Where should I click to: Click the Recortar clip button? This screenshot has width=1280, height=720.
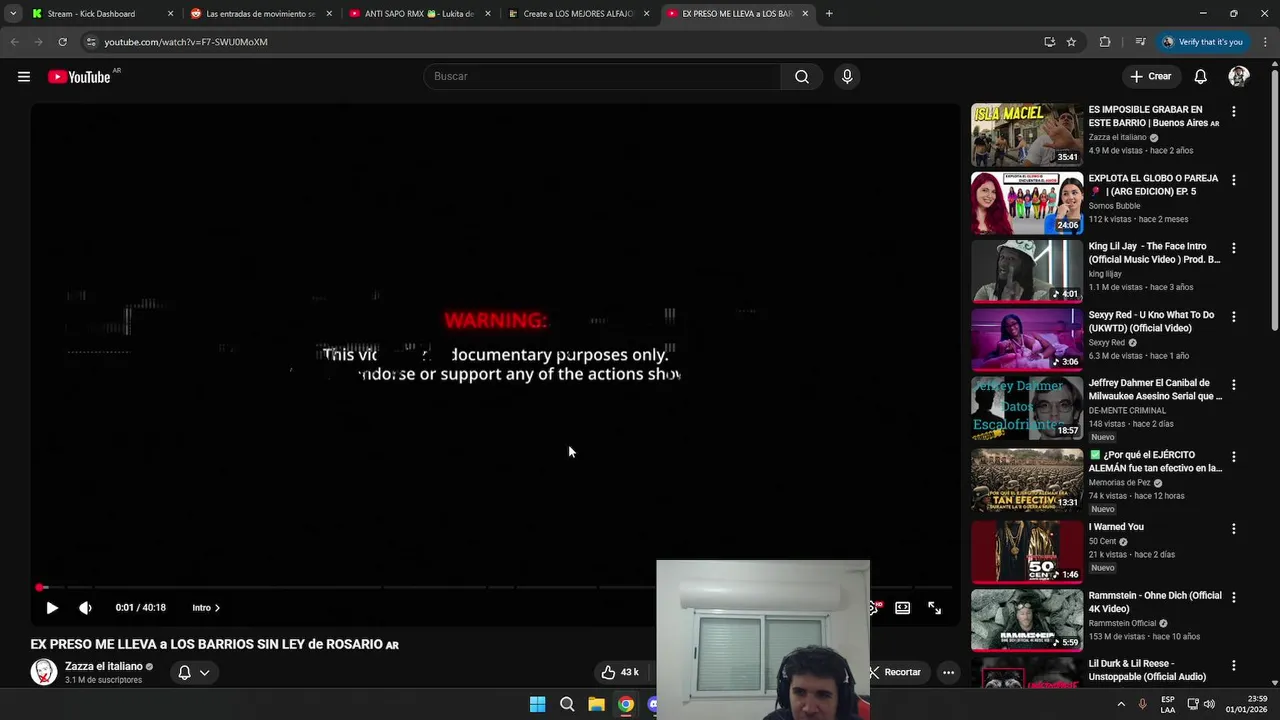tap(894, 672)
